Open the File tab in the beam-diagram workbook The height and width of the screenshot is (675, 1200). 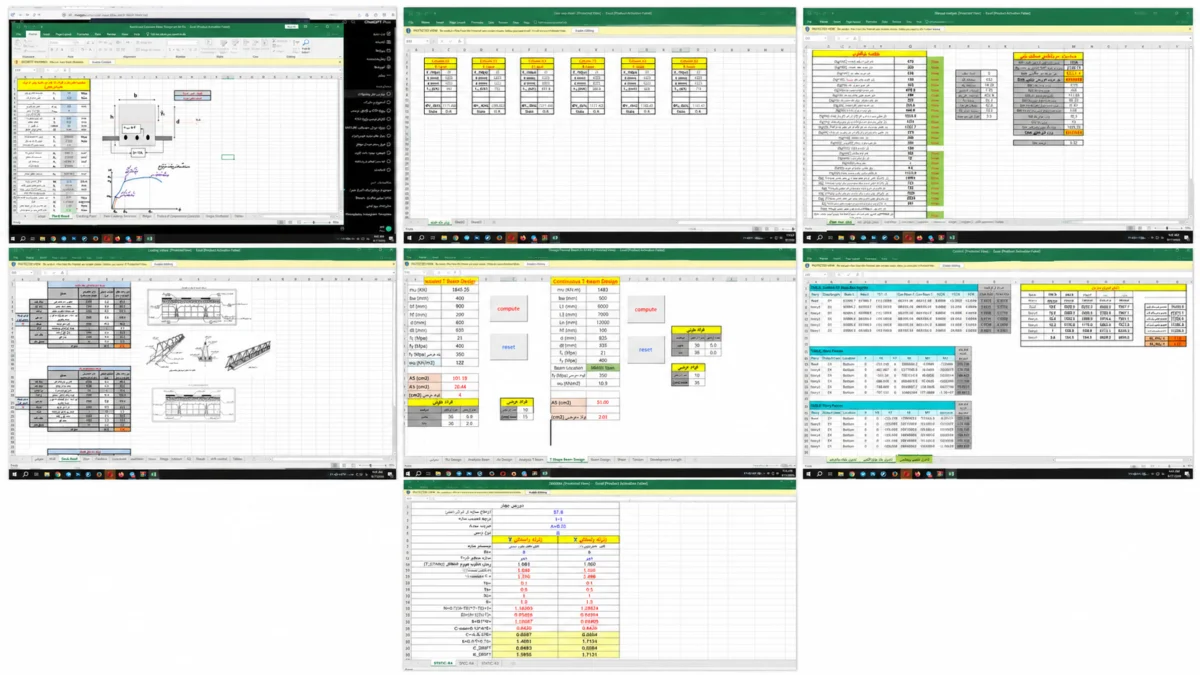(x=19, y=34)
